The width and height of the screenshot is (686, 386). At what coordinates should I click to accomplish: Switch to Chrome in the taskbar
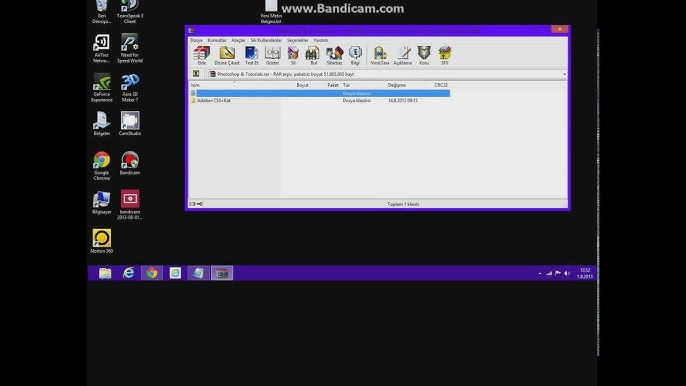(x=152, y=273)
